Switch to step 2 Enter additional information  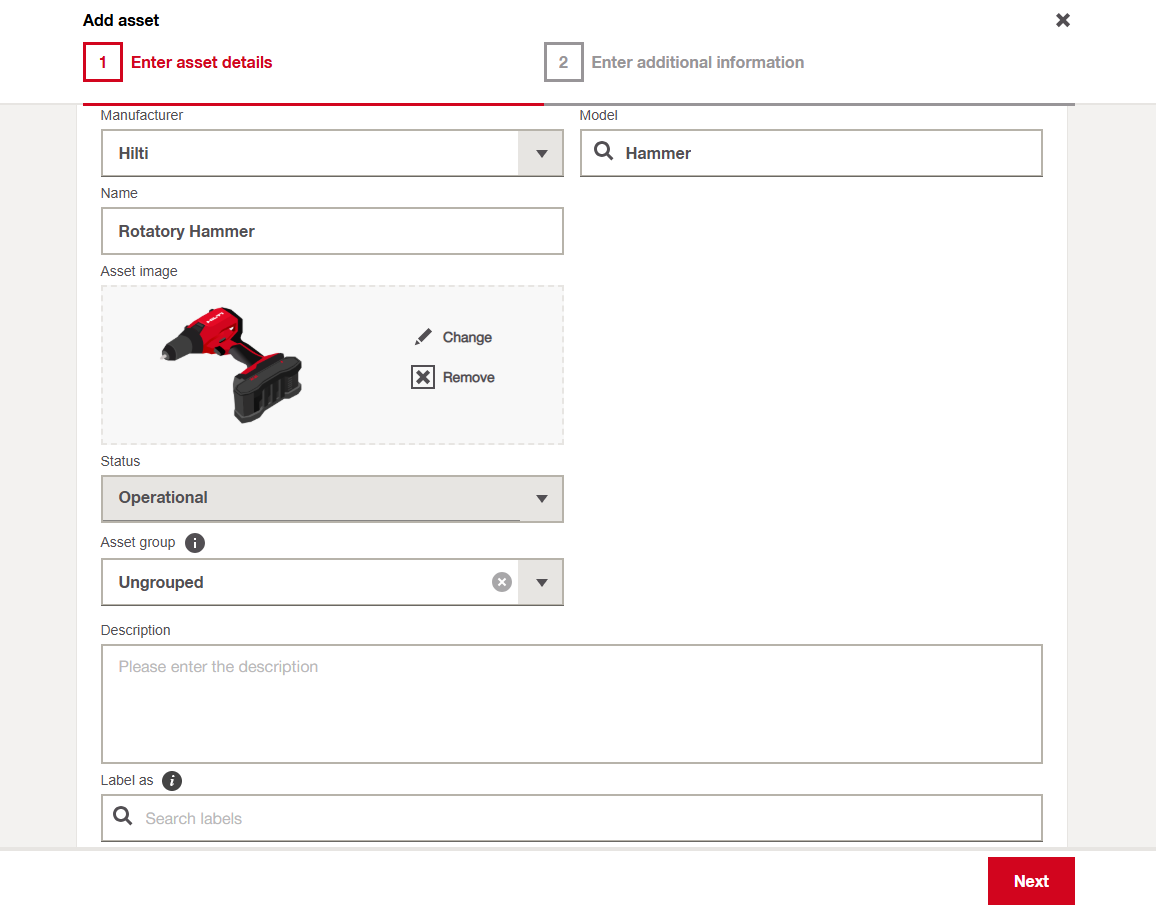pos(675,62)
